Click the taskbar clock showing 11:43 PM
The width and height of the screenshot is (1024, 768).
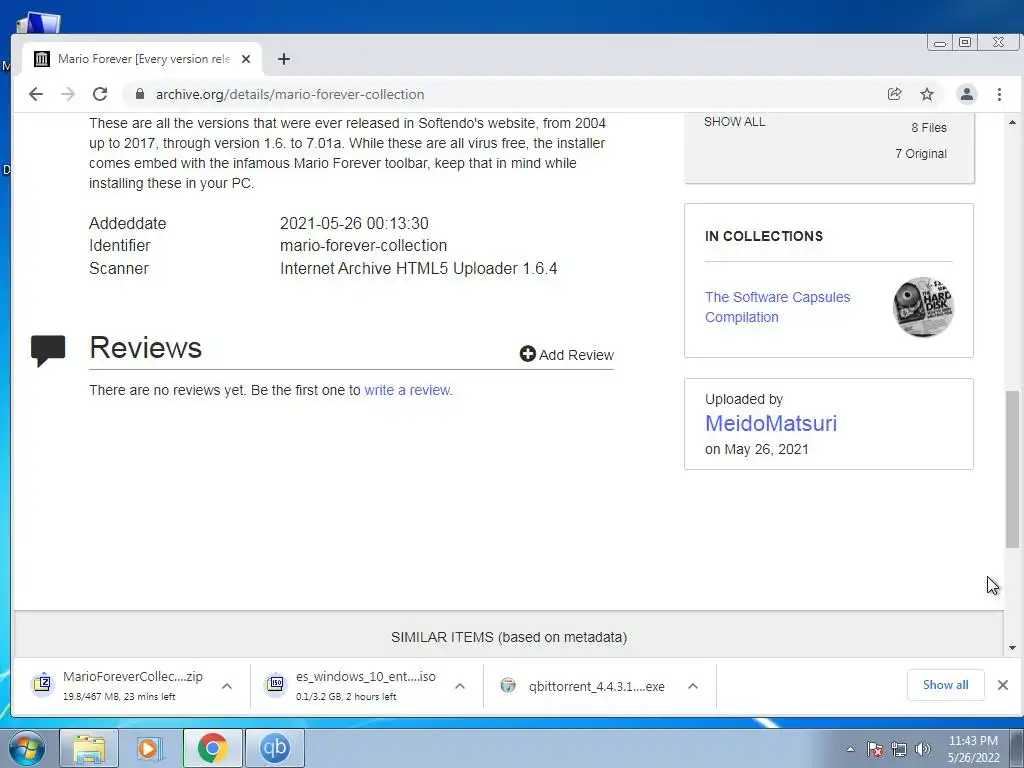click(973, 749)
